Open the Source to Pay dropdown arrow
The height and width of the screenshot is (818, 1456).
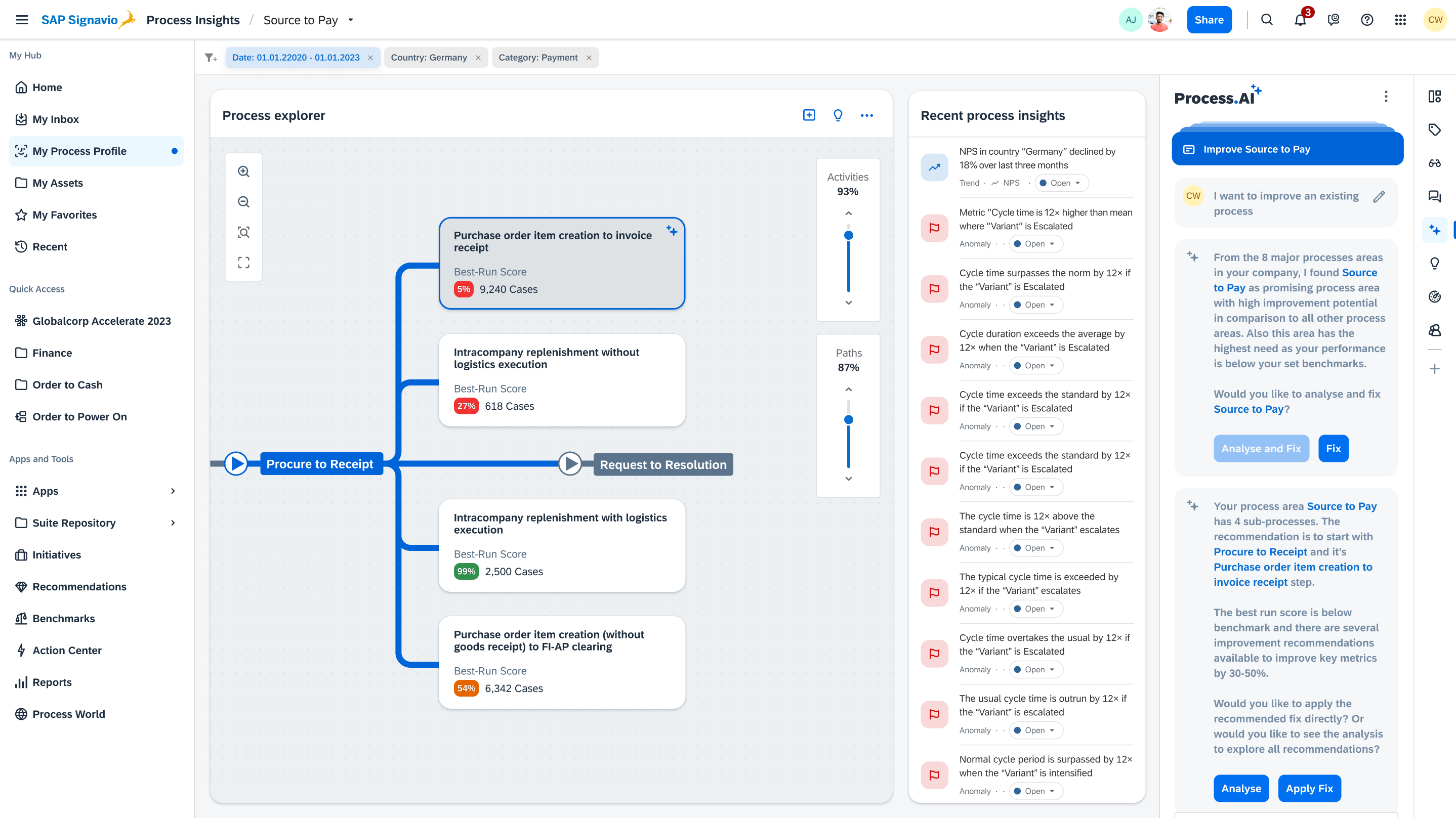click(350, 20)
